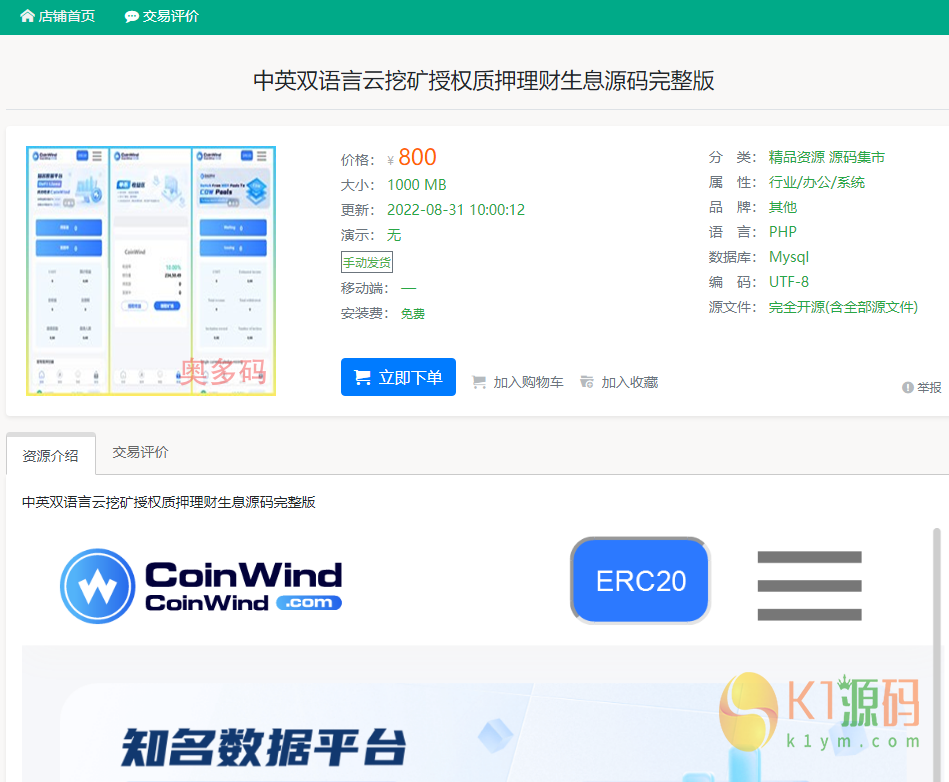949x782 pixels.
Task: Click source file value 完全开源(含全部源文件)
Action: [x=843, y=307]
